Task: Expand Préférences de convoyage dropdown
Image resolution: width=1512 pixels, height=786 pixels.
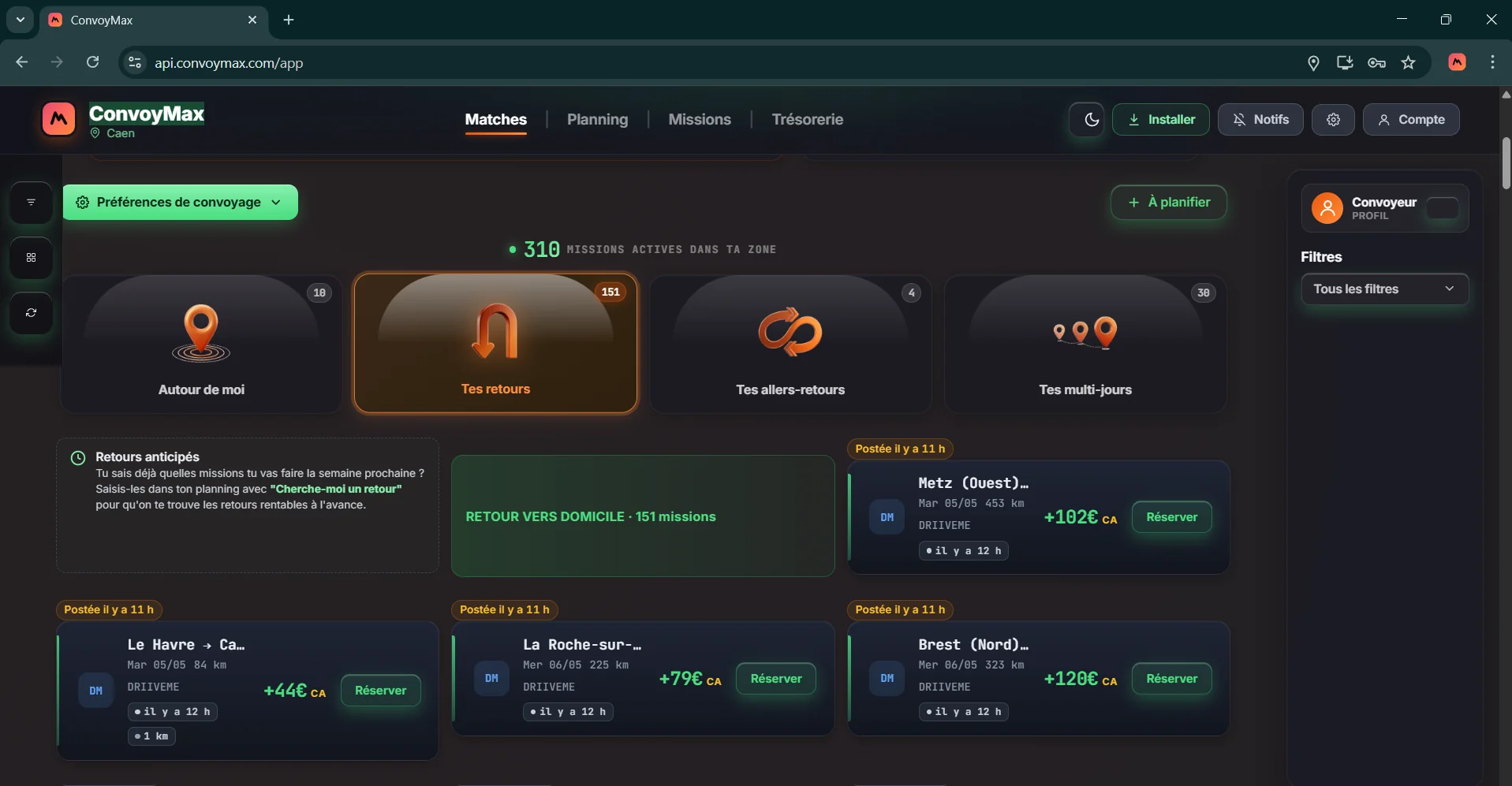Action: [x=180, y=203]
